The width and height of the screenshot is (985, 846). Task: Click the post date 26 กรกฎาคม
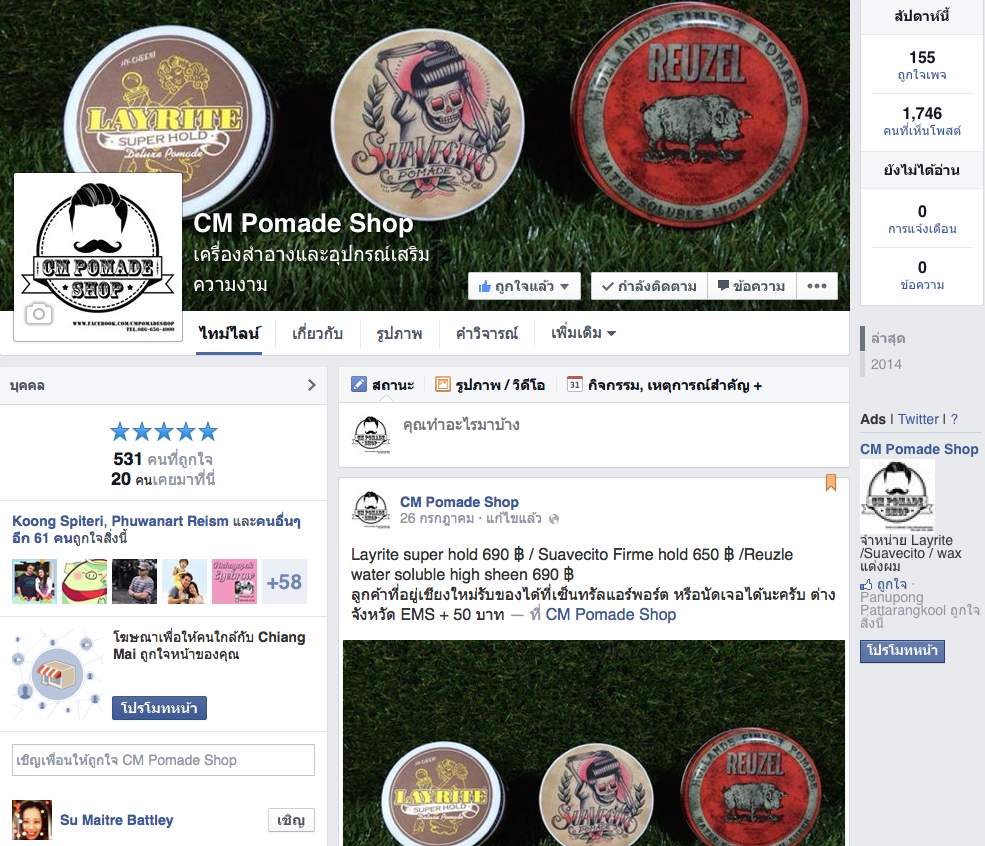click(x=437, y=518)
